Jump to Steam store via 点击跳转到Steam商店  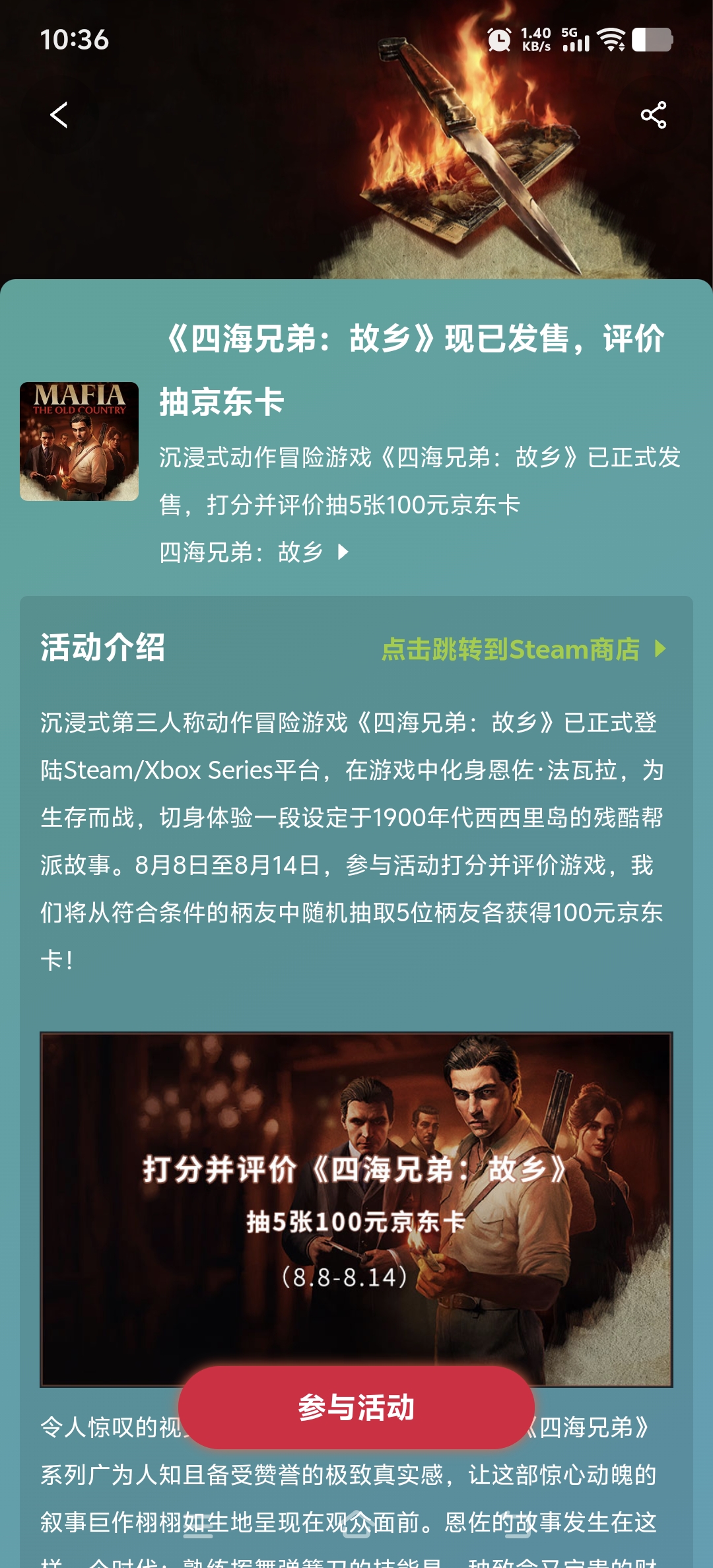[510, 649]
